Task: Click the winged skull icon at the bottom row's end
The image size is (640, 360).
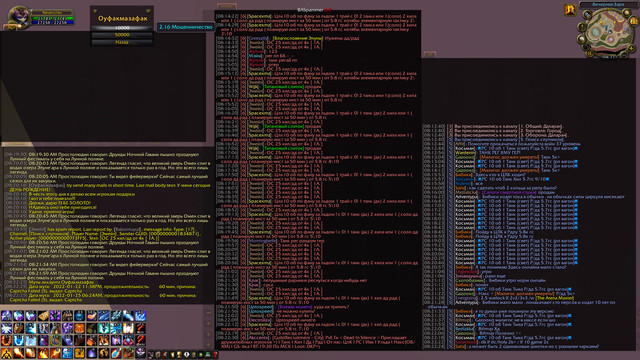Action: [140, 353]
